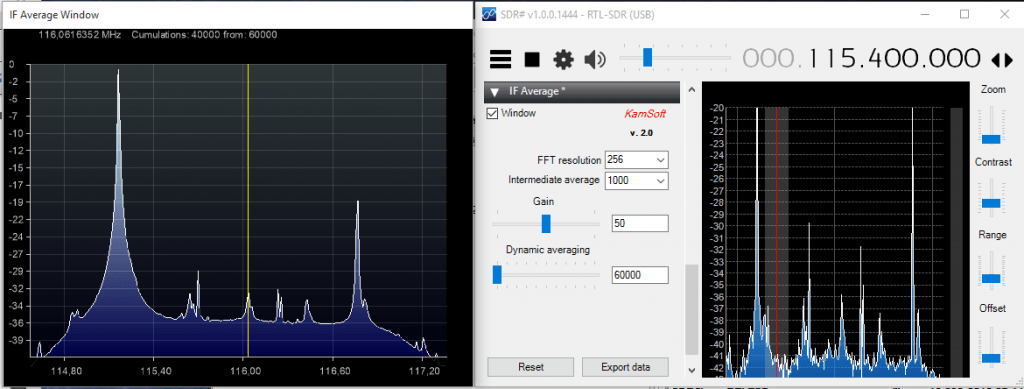Stop the radio with the square icon
Viewport: 1024px width, 389px height.
(532, 59)
